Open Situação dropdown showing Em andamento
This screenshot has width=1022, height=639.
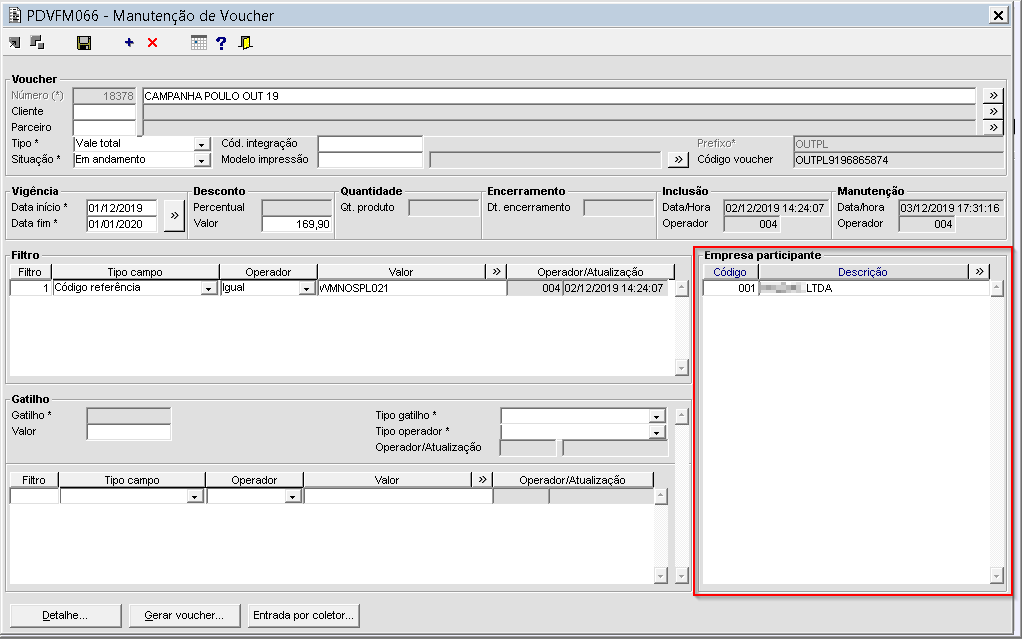pos(202,160)
